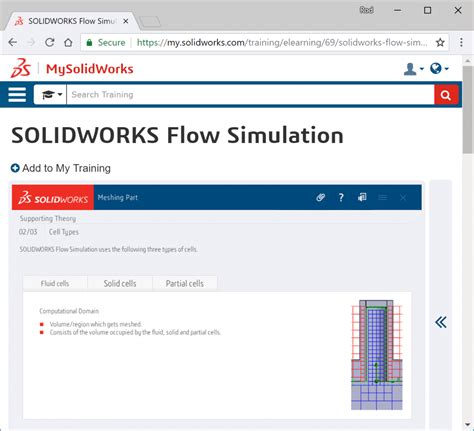474x431 pixels.
Task: Click the SOLIDWORKS logo in lesson header
Action: 53,198
